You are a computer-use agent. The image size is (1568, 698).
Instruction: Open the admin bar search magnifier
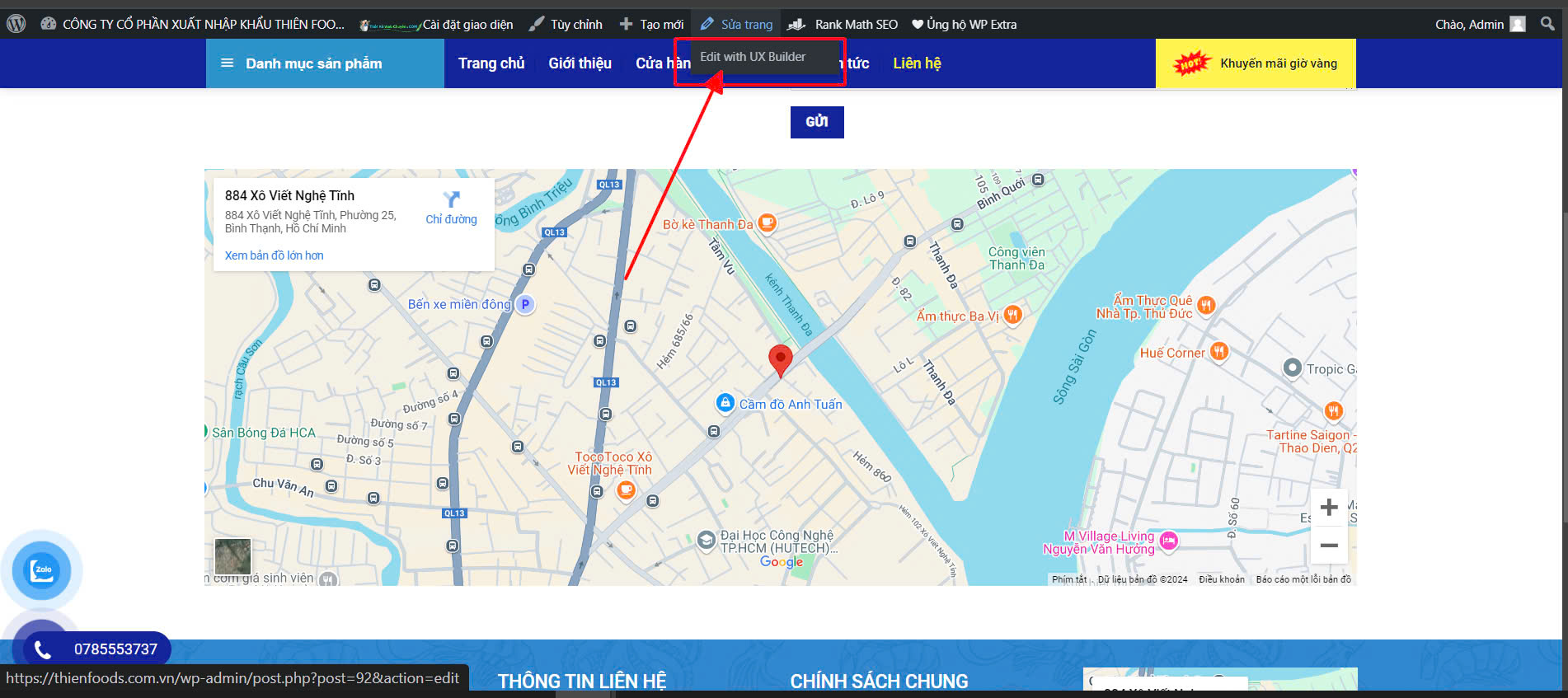pos(1547,24)
